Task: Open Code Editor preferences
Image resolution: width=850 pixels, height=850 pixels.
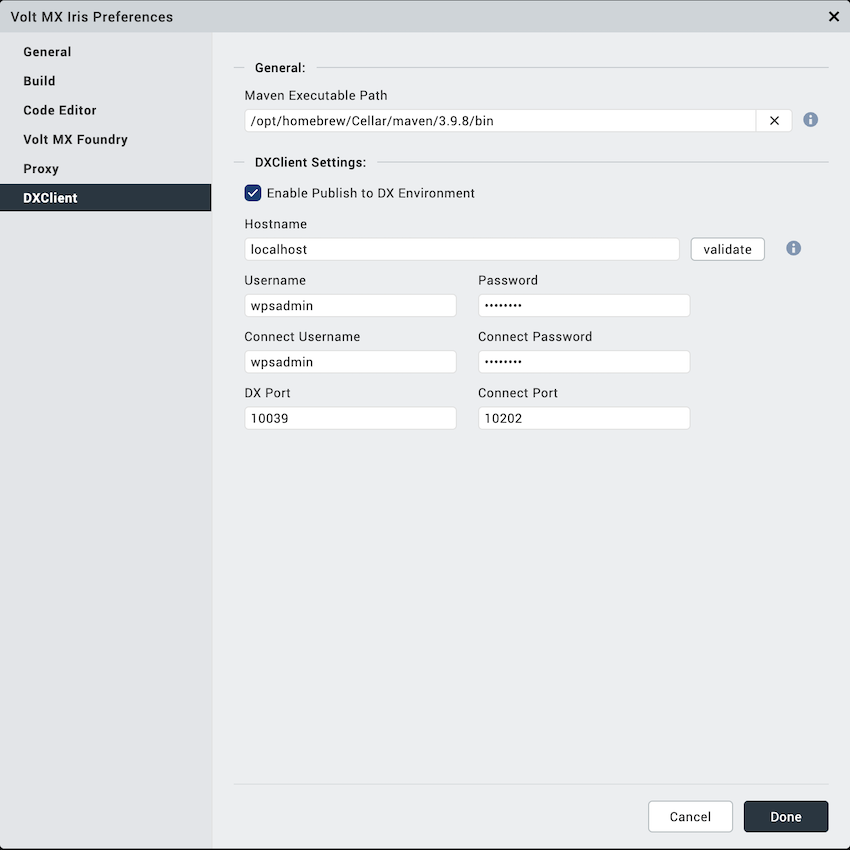Action: click(x=60, y=110)
